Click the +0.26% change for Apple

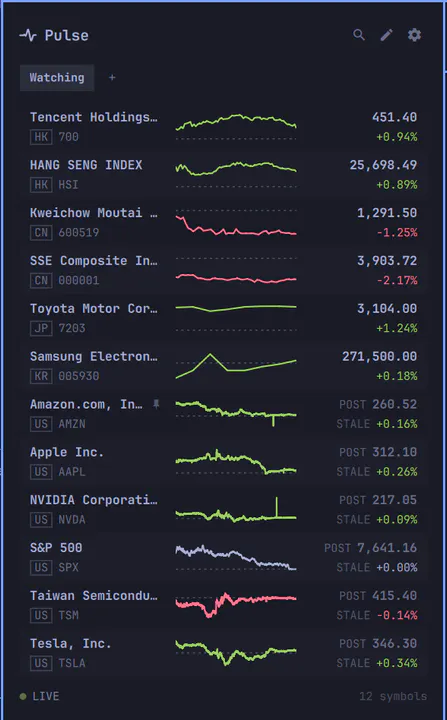(x=397, y=472)
